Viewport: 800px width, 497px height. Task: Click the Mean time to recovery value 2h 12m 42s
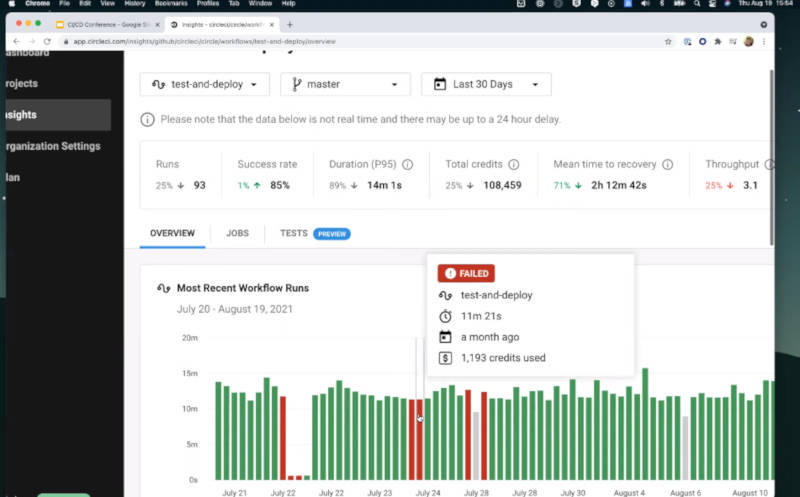click(619, 185)
